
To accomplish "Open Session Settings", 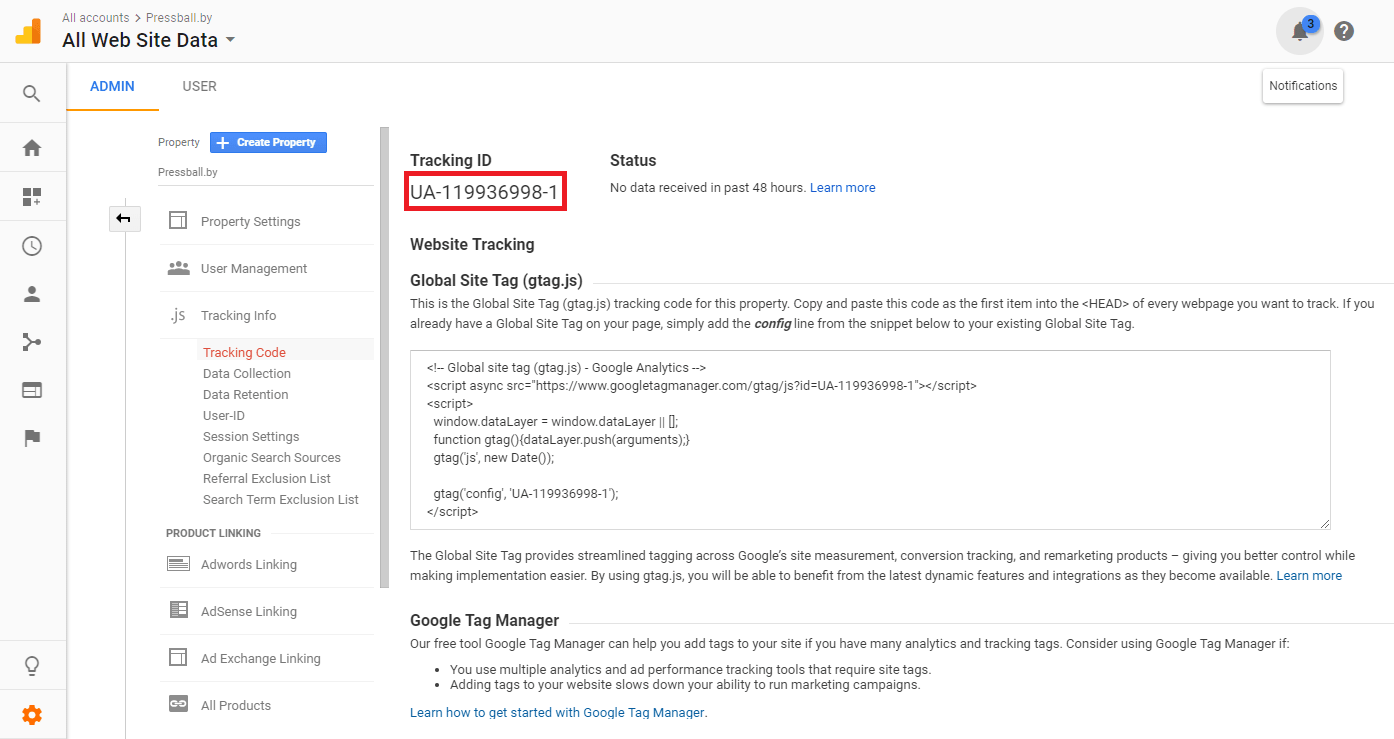I will click(x=251, y=437).
